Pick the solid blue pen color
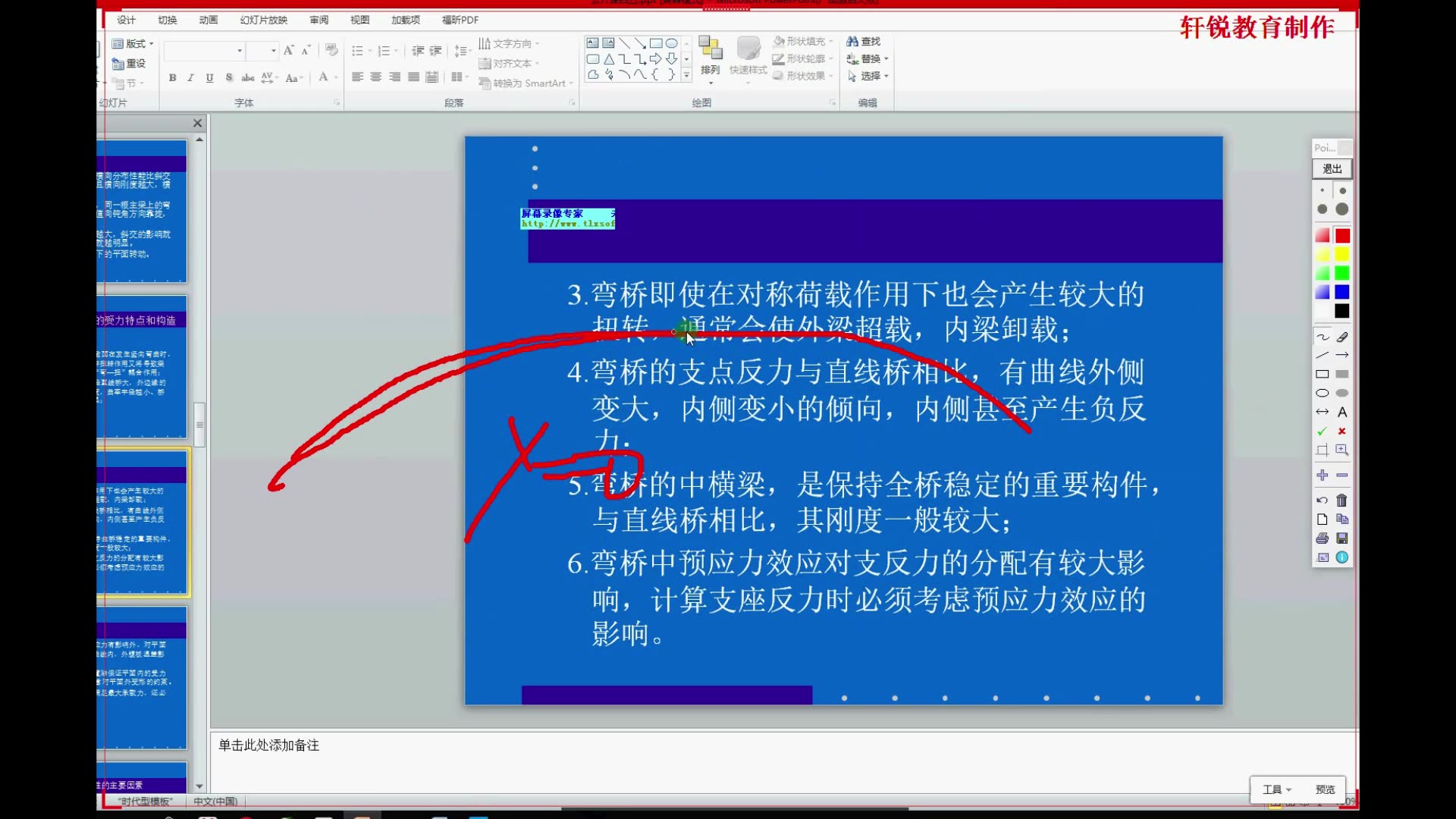Screen dimensions: 1456x819 click(1342, 292)
